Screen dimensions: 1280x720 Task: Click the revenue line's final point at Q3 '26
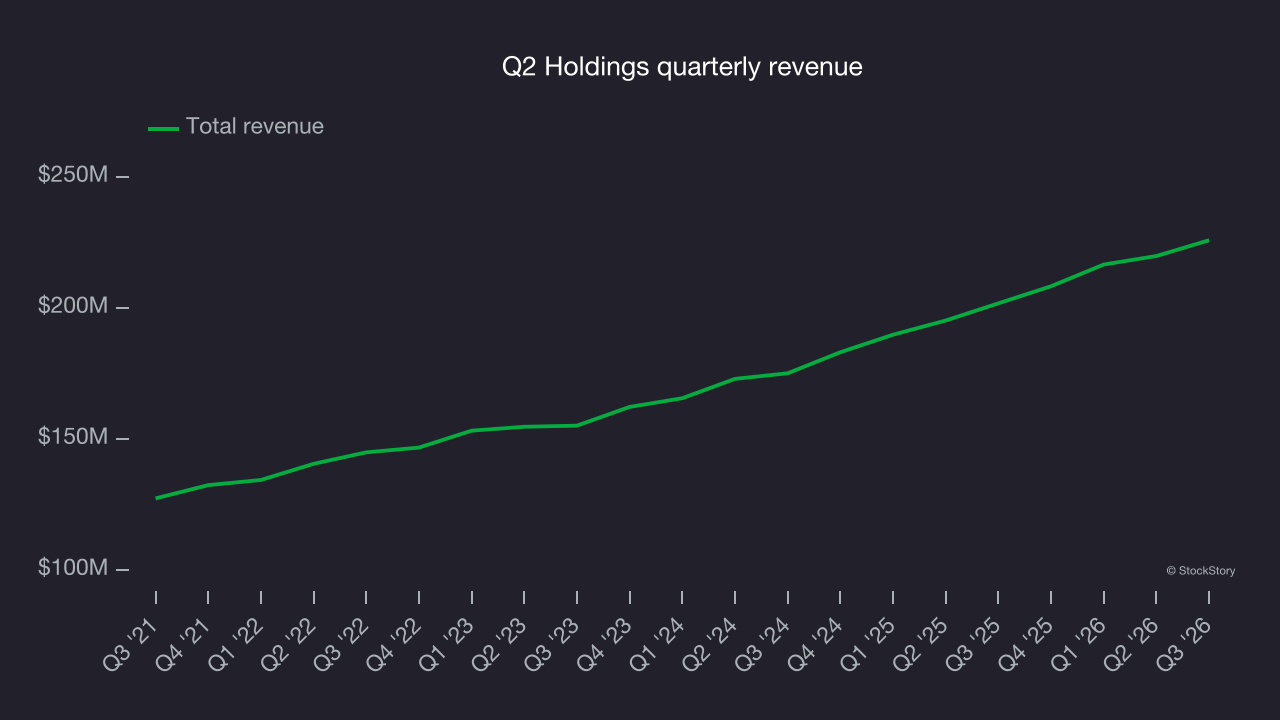point(1208,240)
